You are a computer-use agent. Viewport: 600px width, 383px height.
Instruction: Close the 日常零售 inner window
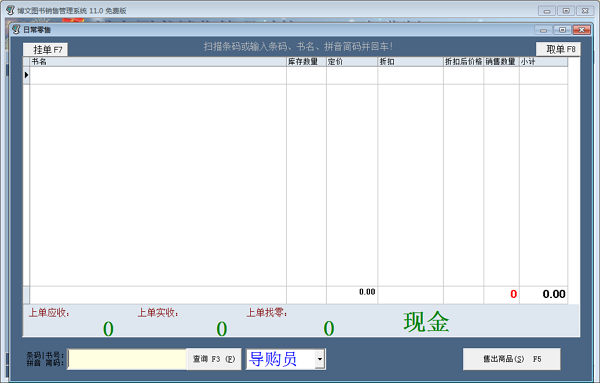[x=582, y=30]
